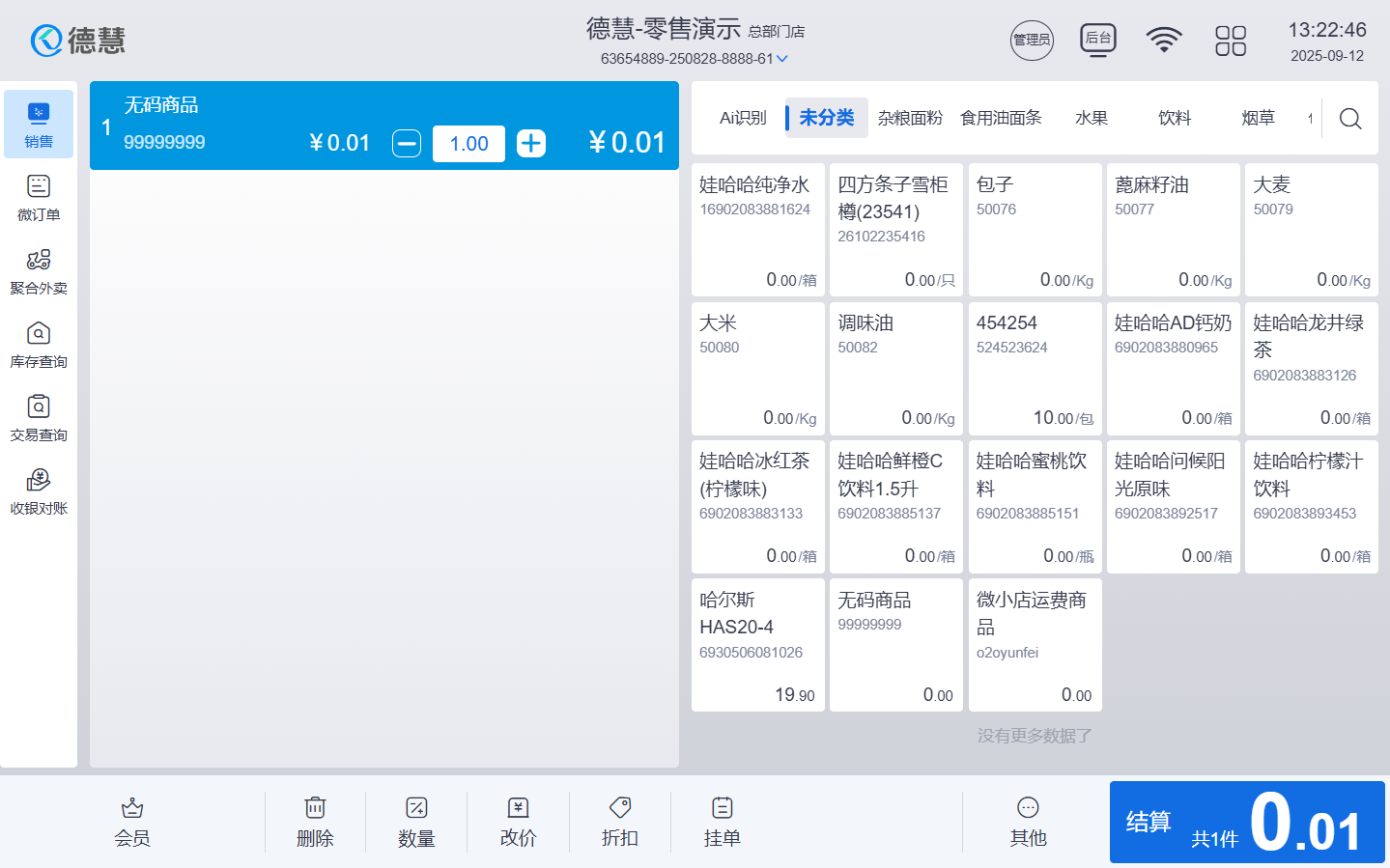
Task: Add 娃哈哈蜜桃饮料 product card
Action: tap(1035, 507)
